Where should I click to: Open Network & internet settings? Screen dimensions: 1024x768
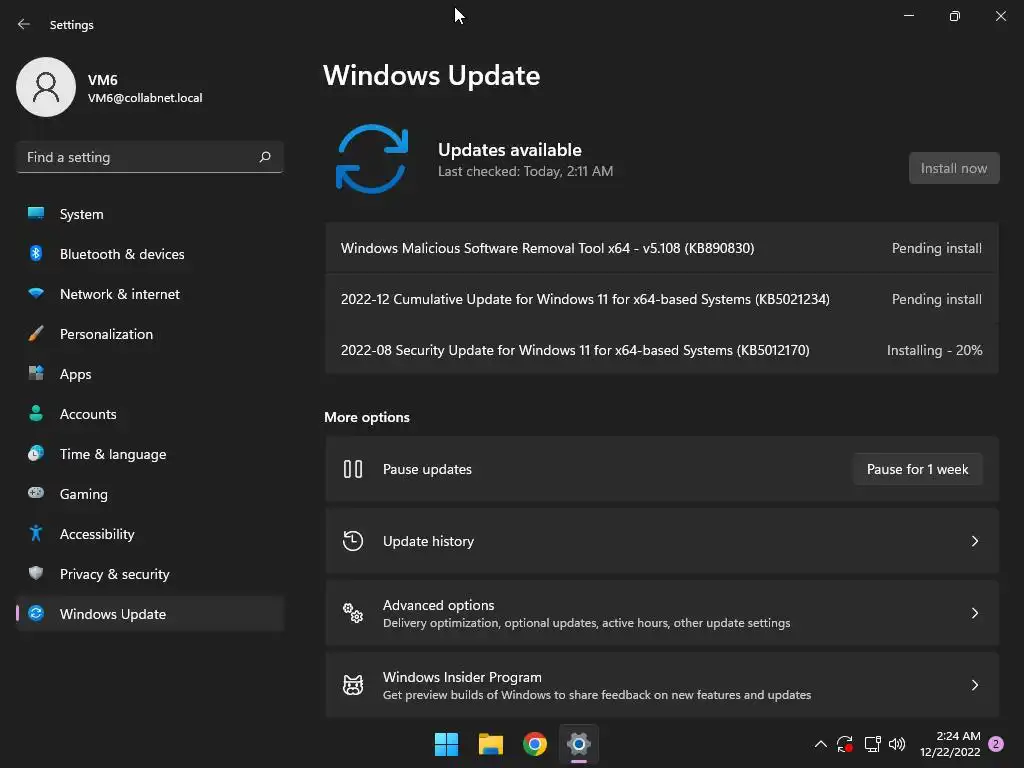tap(150, 293)
